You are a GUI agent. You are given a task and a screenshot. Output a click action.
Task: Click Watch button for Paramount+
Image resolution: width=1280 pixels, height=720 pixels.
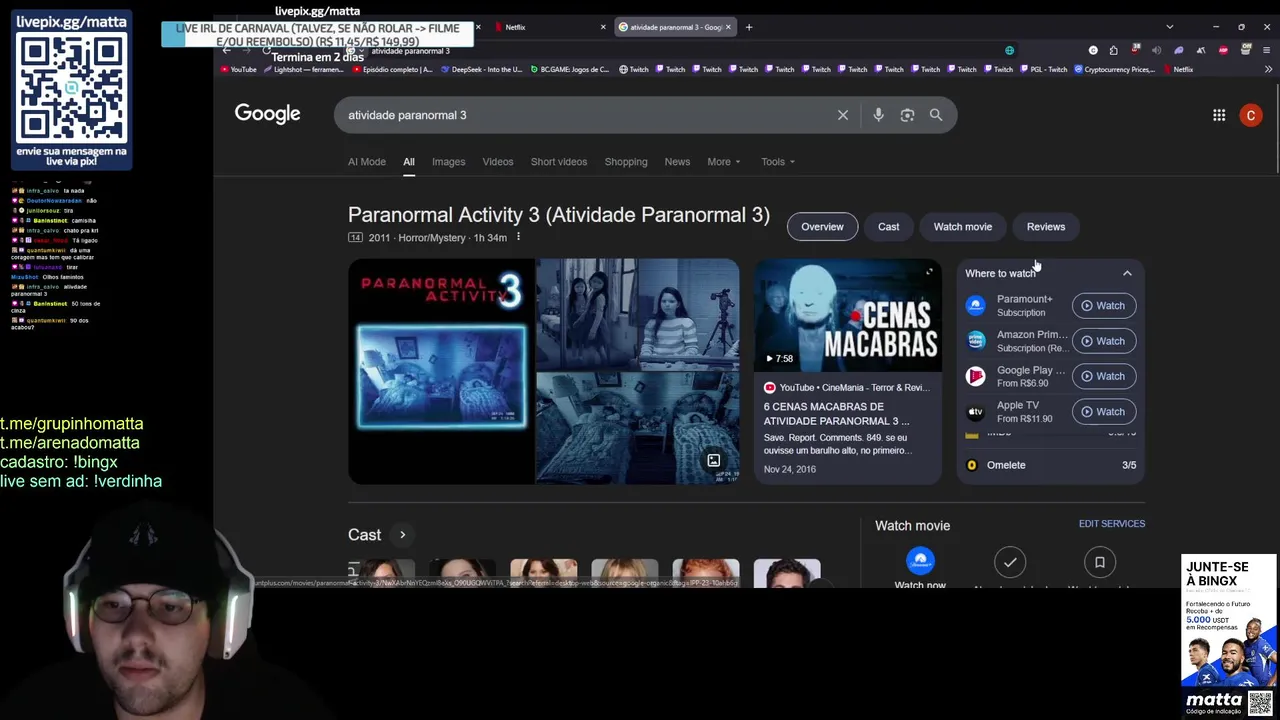click(1104, 306)
